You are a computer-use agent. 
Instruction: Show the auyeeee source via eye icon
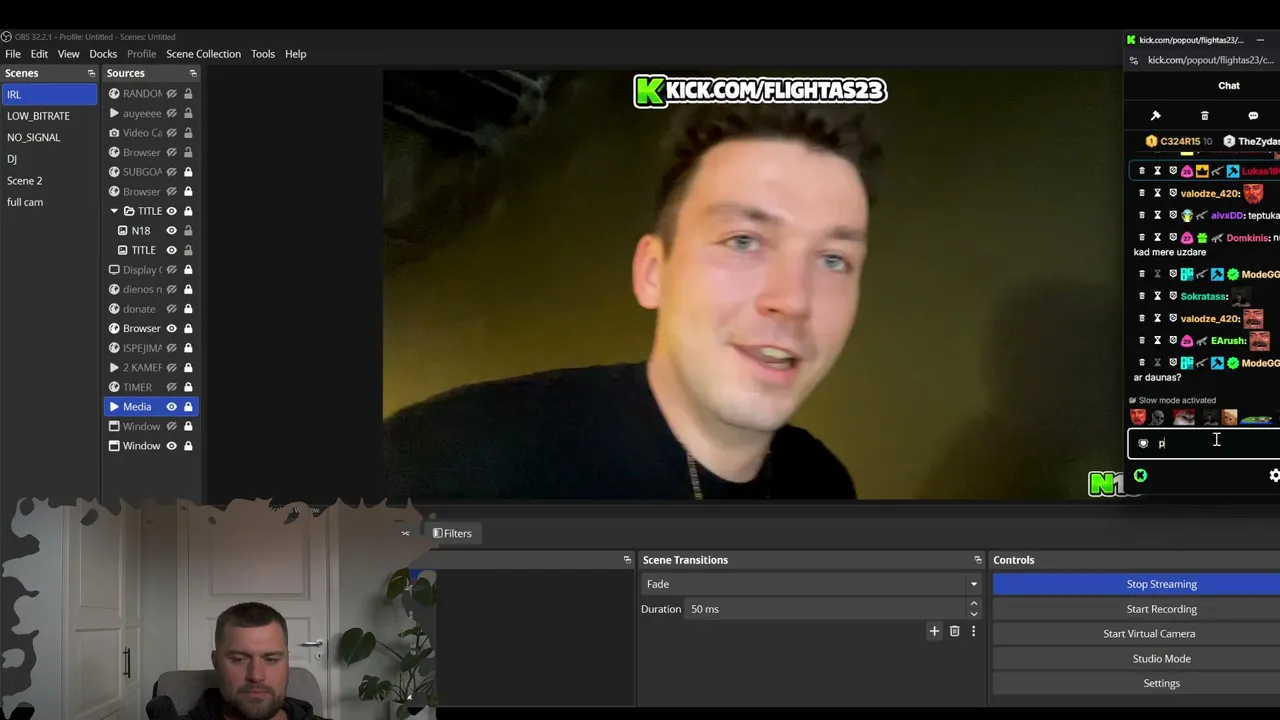[172, 113]
